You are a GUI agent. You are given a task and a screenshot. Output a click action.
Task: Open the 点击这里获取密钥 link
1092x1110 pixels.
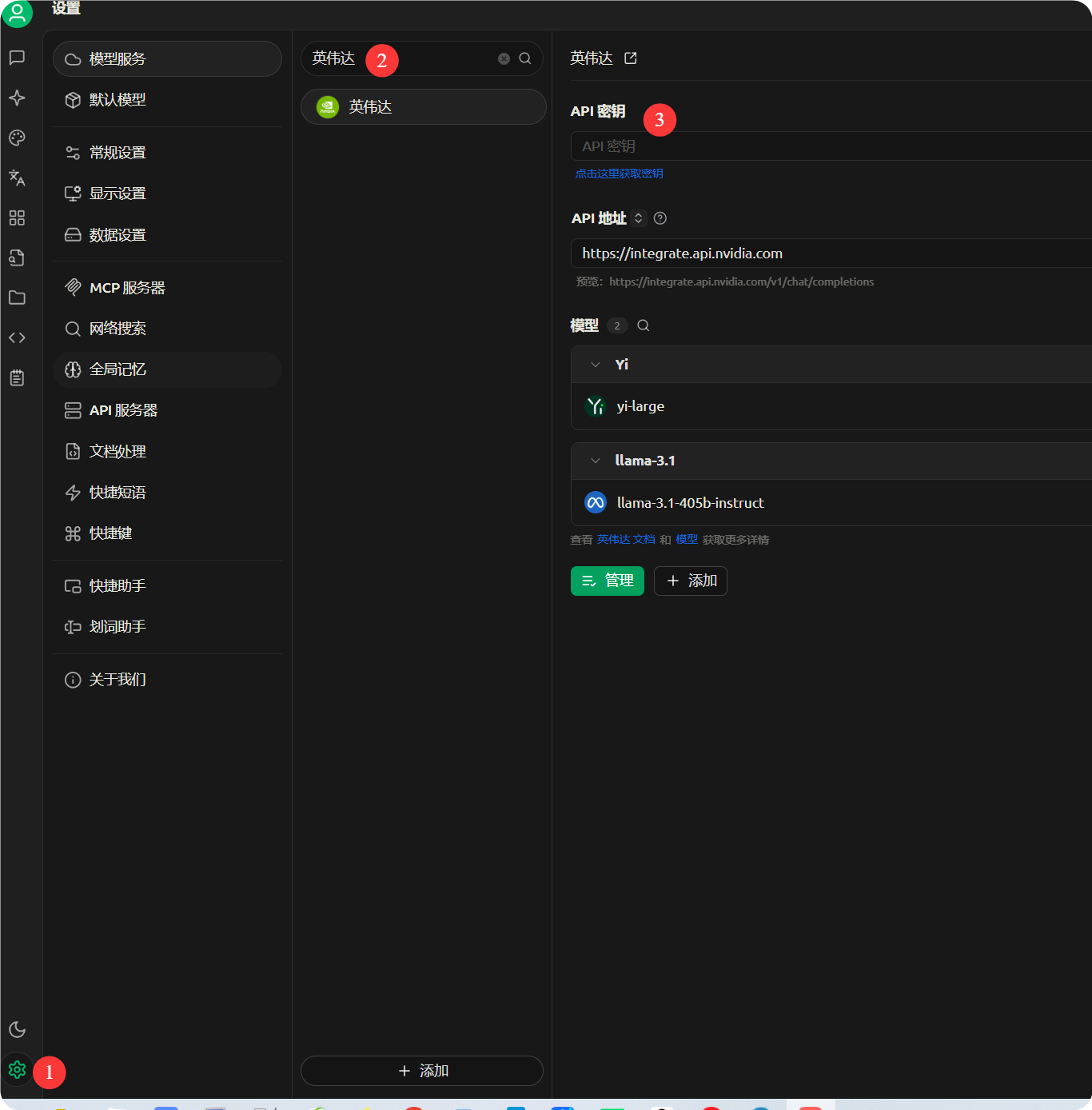pos(619,173)
